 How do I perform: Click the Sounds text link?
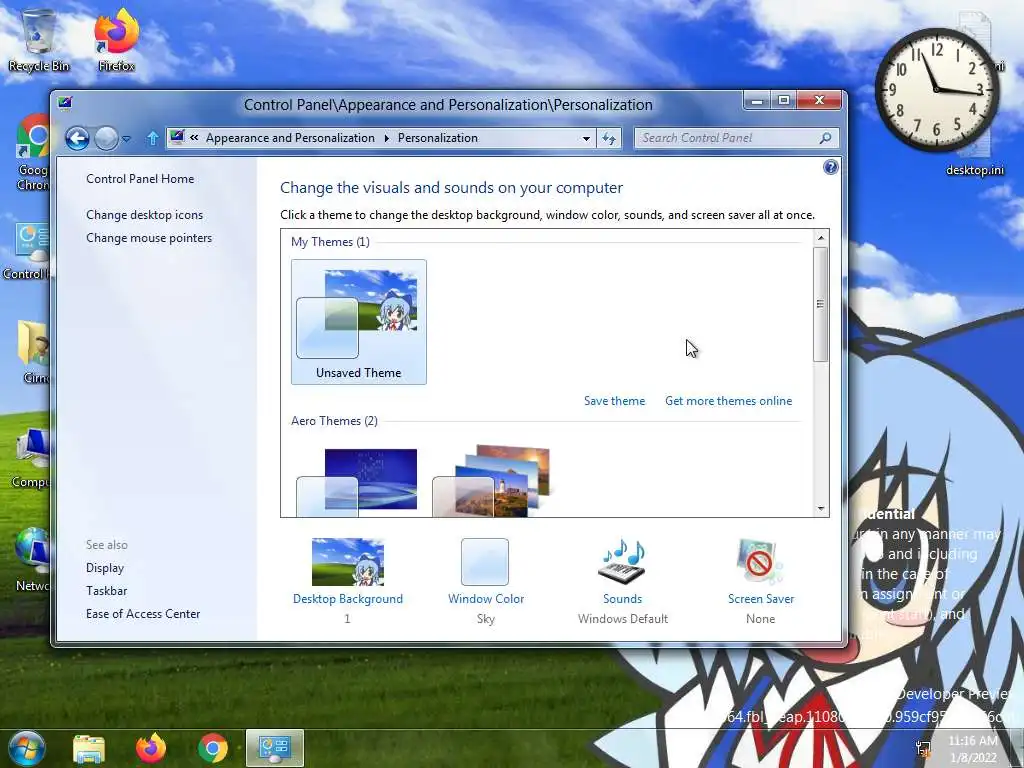point(622,599)
